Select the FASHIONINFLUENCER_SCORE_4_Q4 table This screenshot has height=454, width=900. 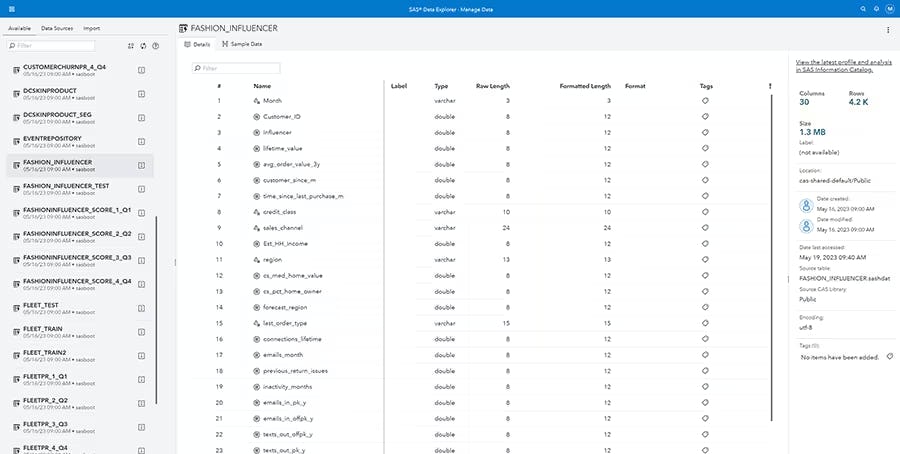[80, 284]
